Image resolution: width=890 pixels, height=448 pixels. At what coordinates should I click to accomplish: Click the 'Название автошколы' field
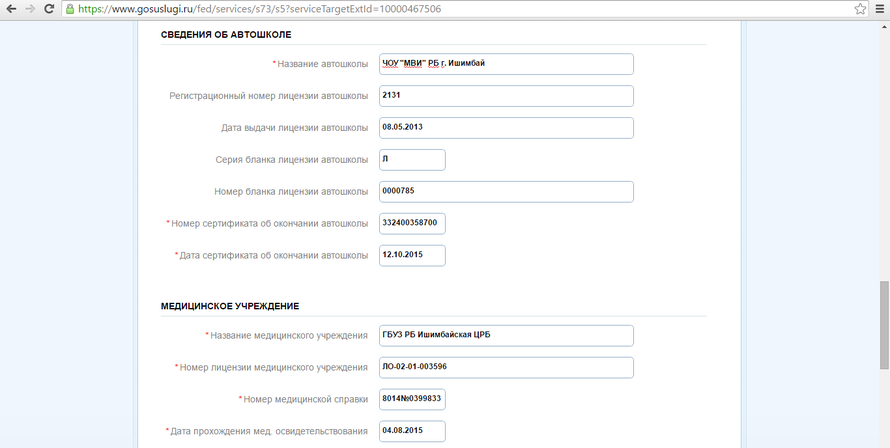(506, 64)
